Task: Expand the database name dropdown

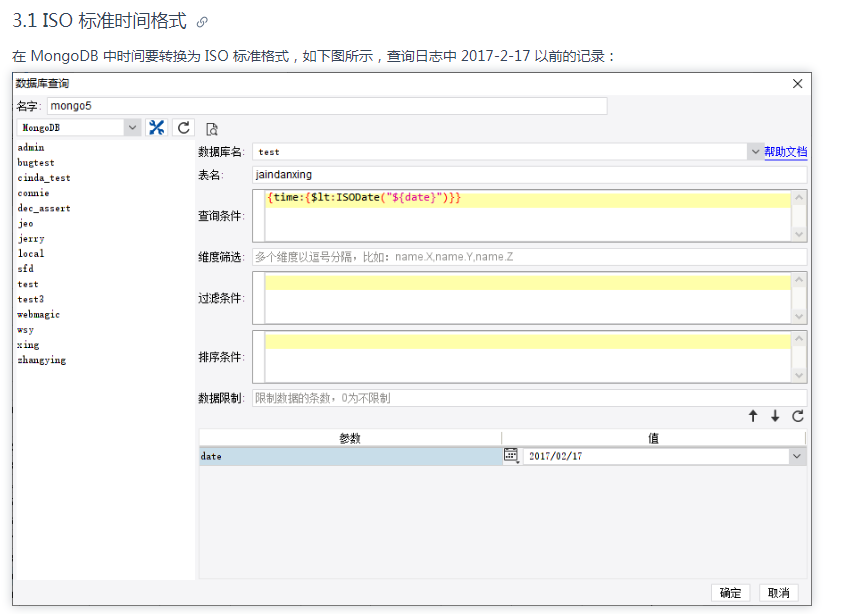Action: (x=755, y=152)
